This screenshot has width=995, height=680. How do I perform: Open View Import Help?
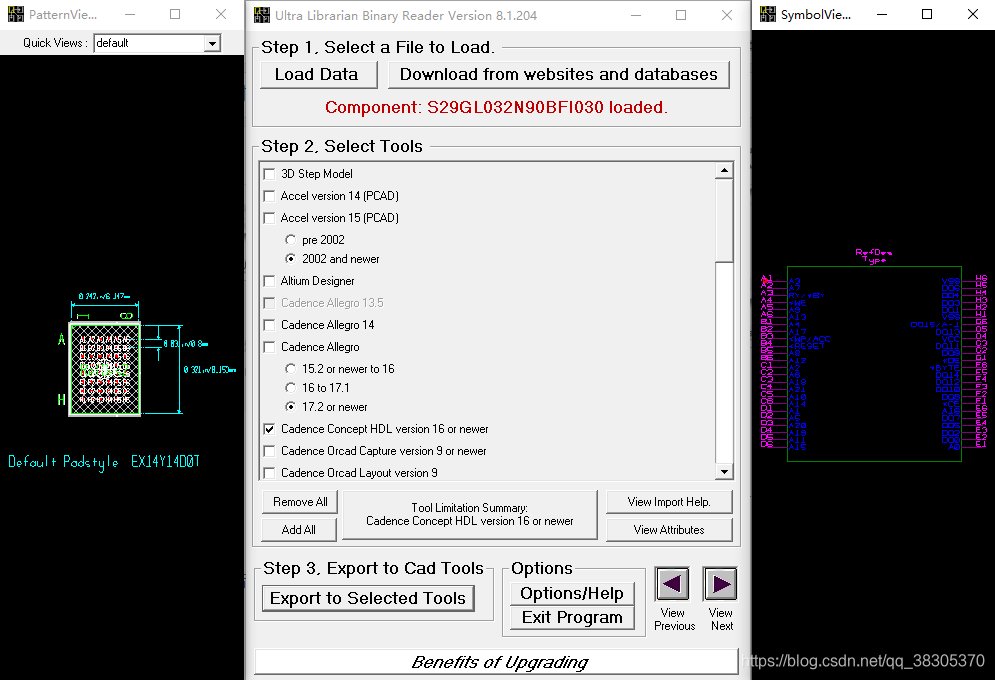[669, 502]
